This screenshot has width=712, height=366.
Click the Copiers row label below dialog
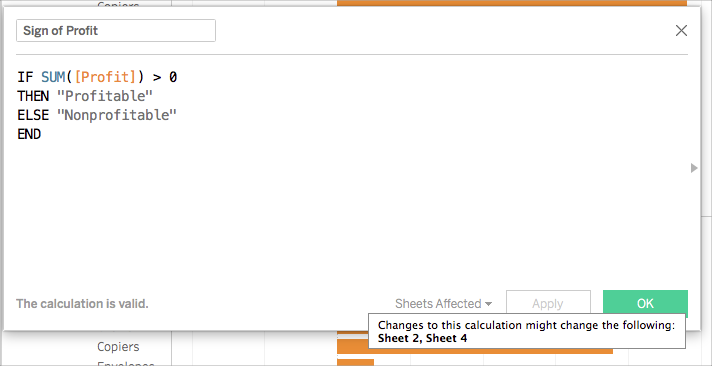(118, 347)
